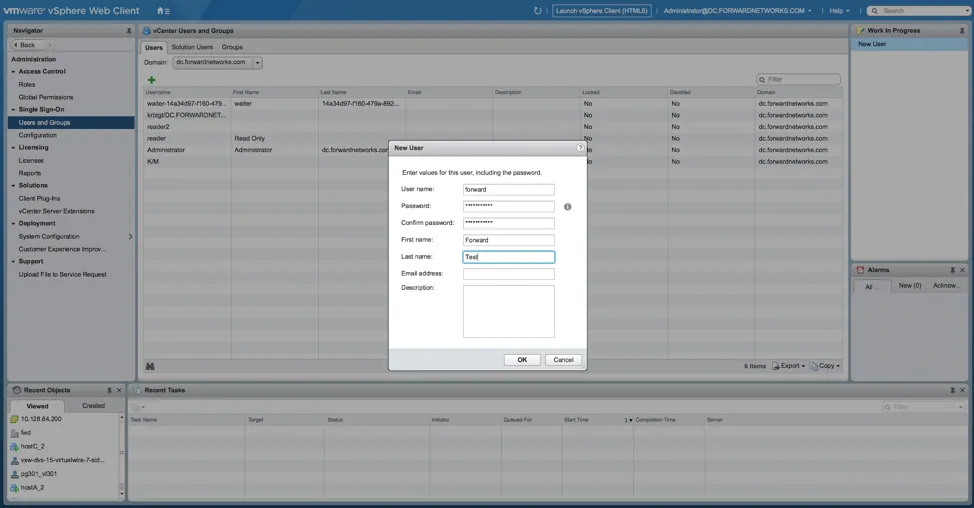This screenshot has height=508, width=974.
Task: Click the home menu icon in header
Action: 163,11
